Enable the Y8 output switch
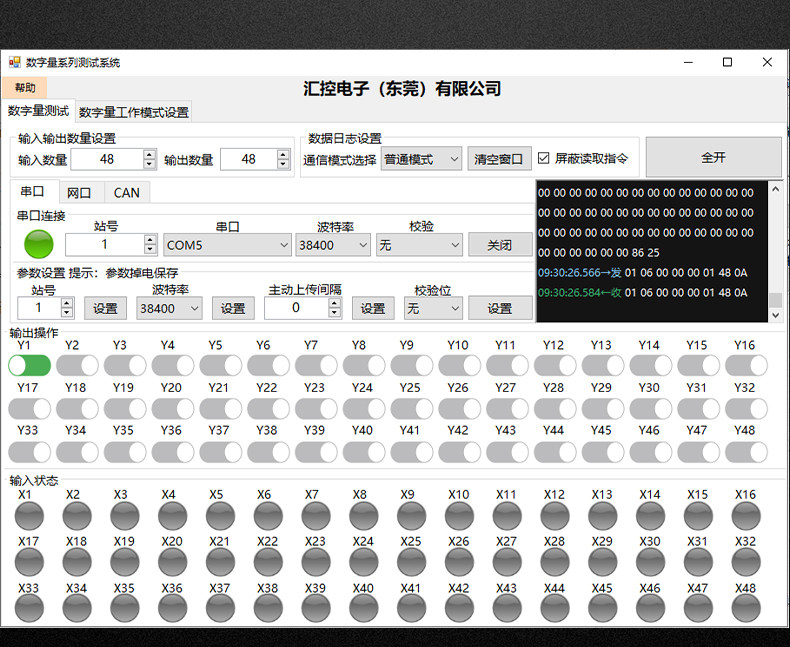Image resolution: width=790 pixels, height=647 pixels. click(x=364, y=365)
